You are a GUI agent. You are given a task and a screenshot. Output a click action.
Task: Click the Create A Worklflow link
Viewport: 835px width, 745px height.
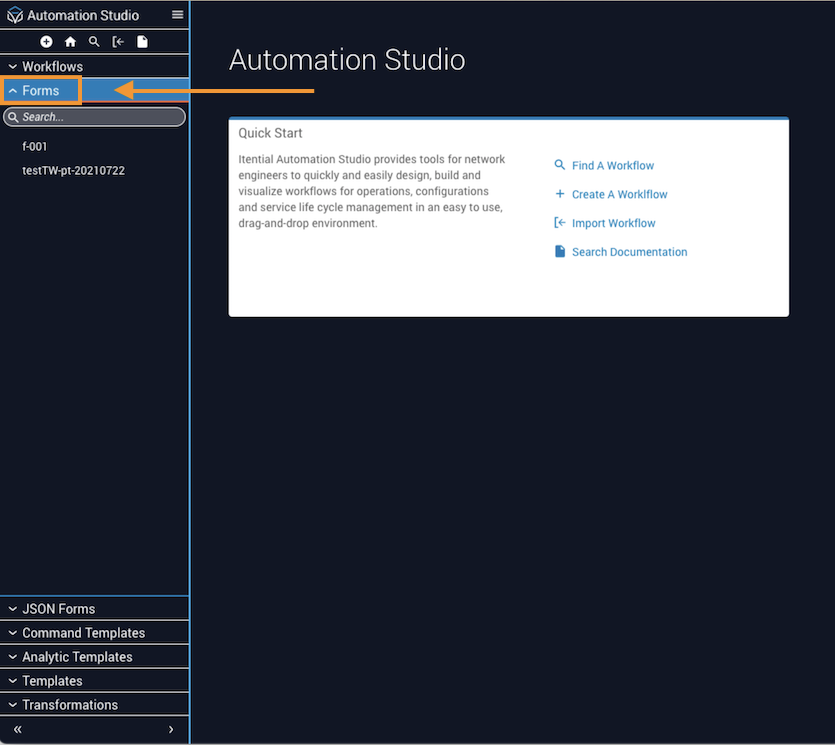(611, 194)
